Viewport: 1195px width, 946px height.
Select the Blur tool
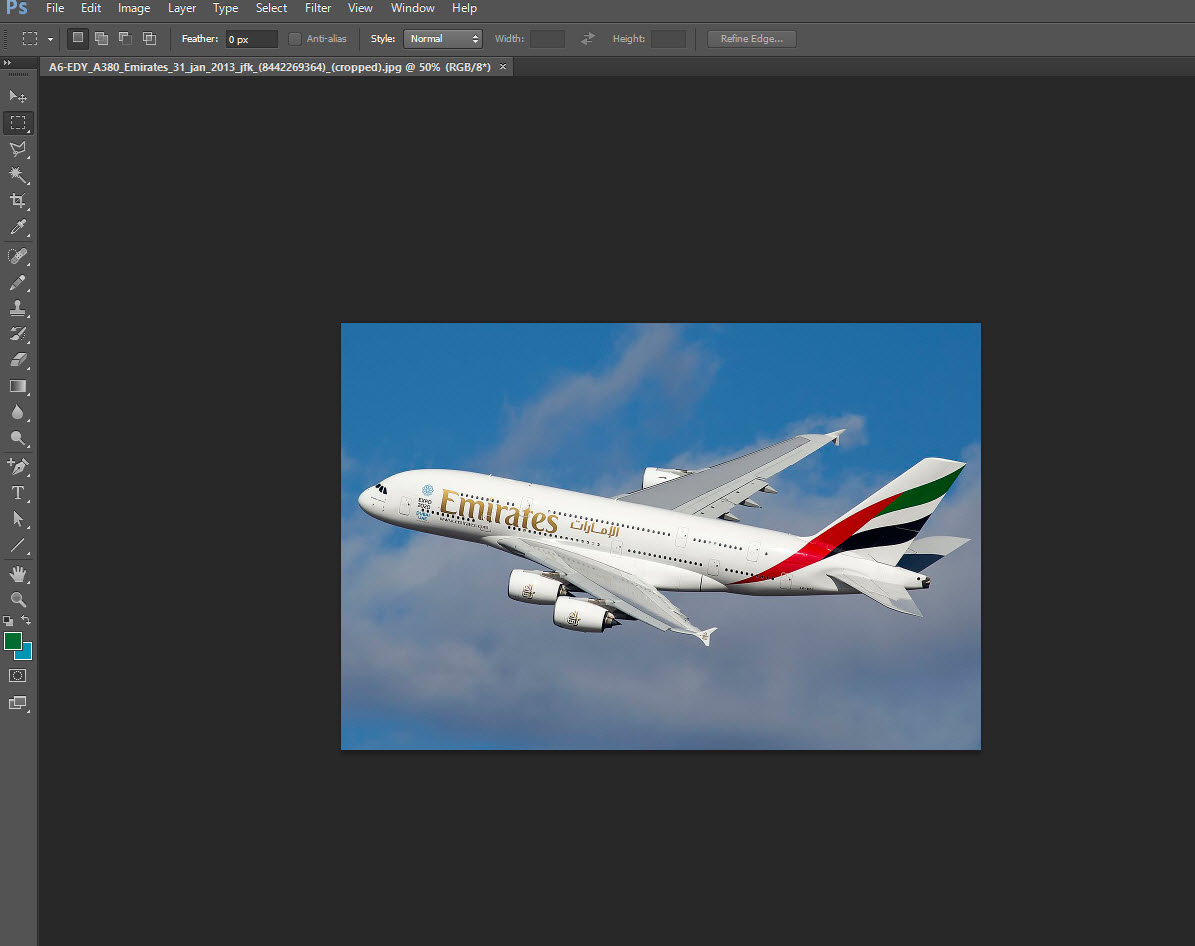coord(18,412)
